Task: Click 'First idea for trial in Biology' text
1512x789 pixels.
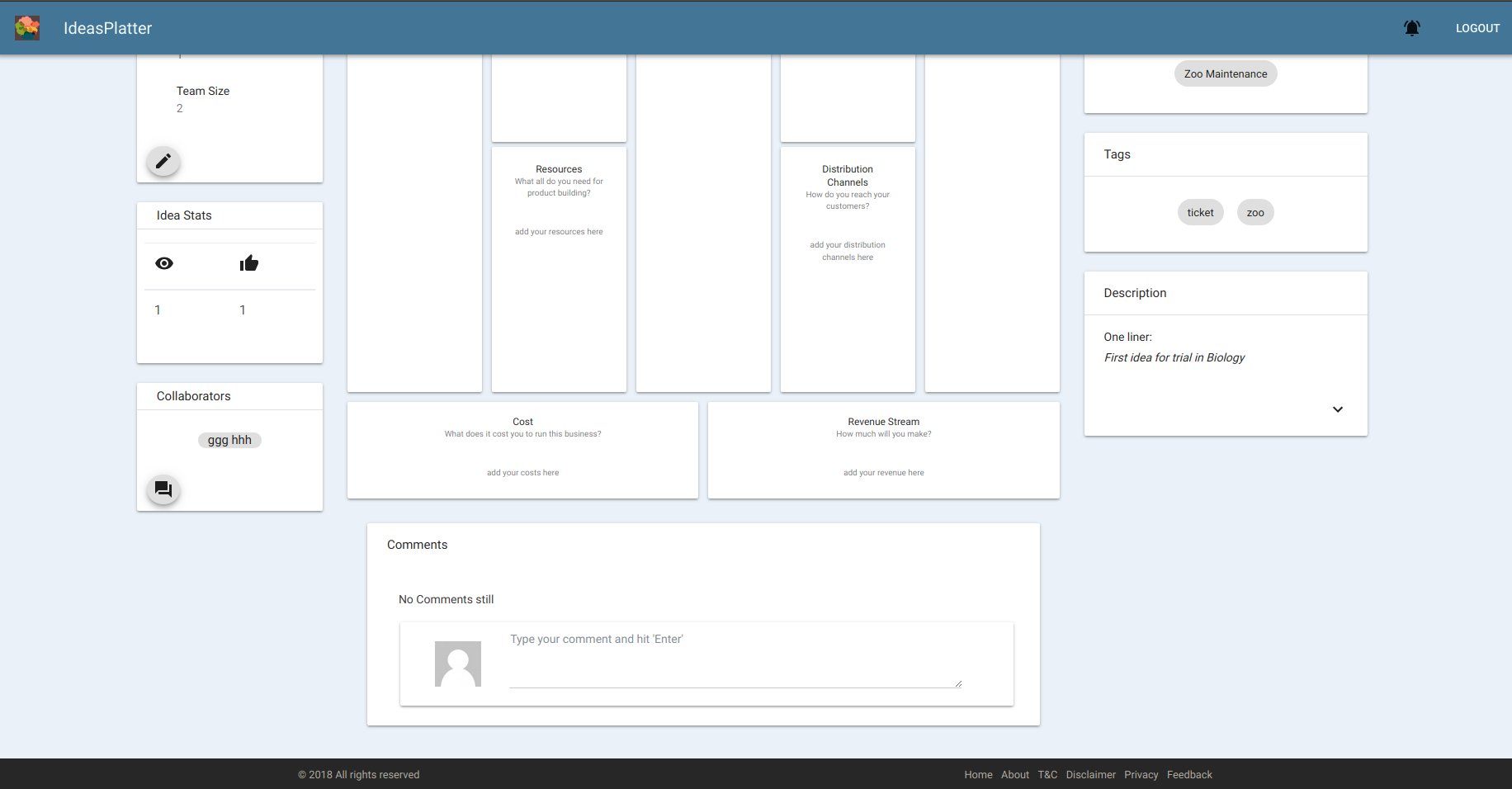Action: tap(1174, 357)
